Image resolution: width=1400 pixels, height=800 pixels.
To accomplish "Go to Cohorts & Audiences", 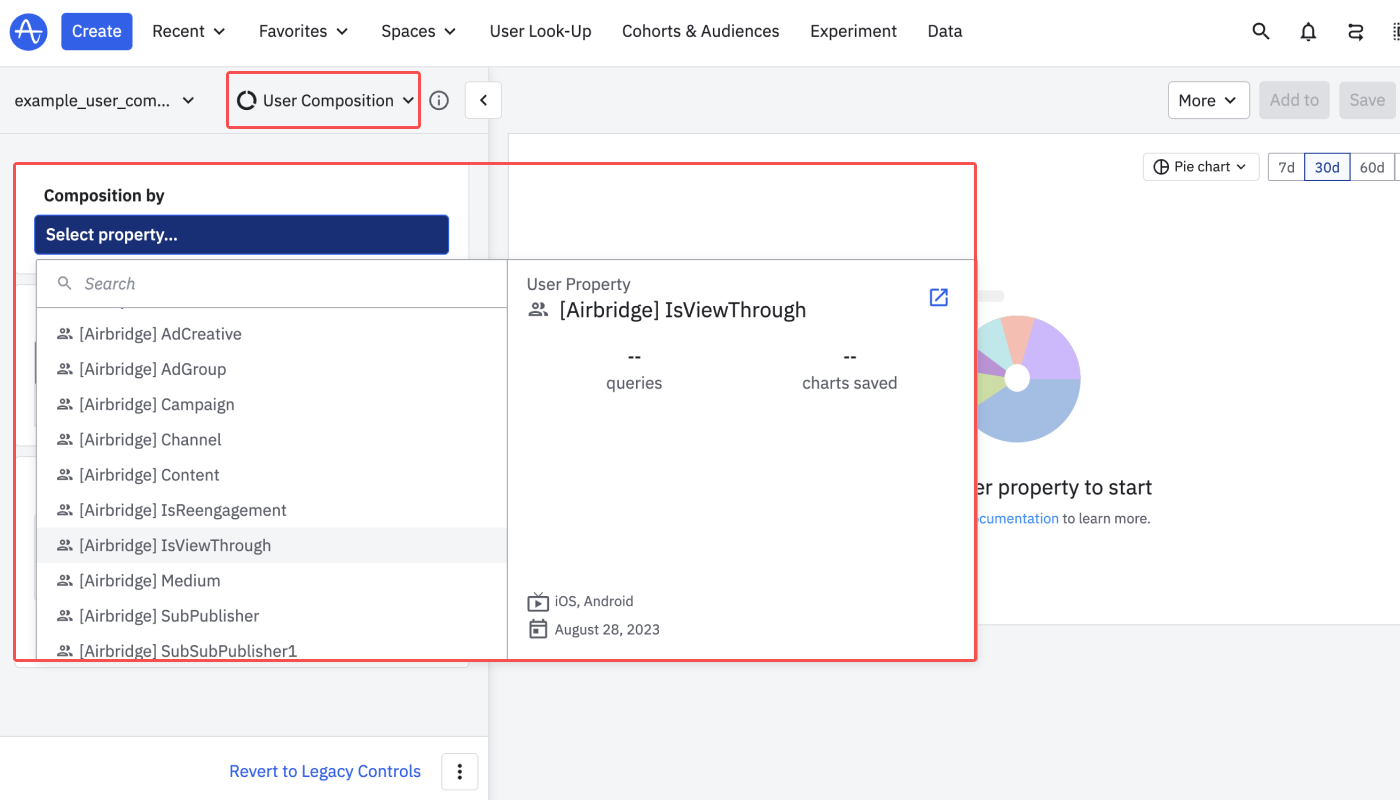I will (x=701, y=31).
